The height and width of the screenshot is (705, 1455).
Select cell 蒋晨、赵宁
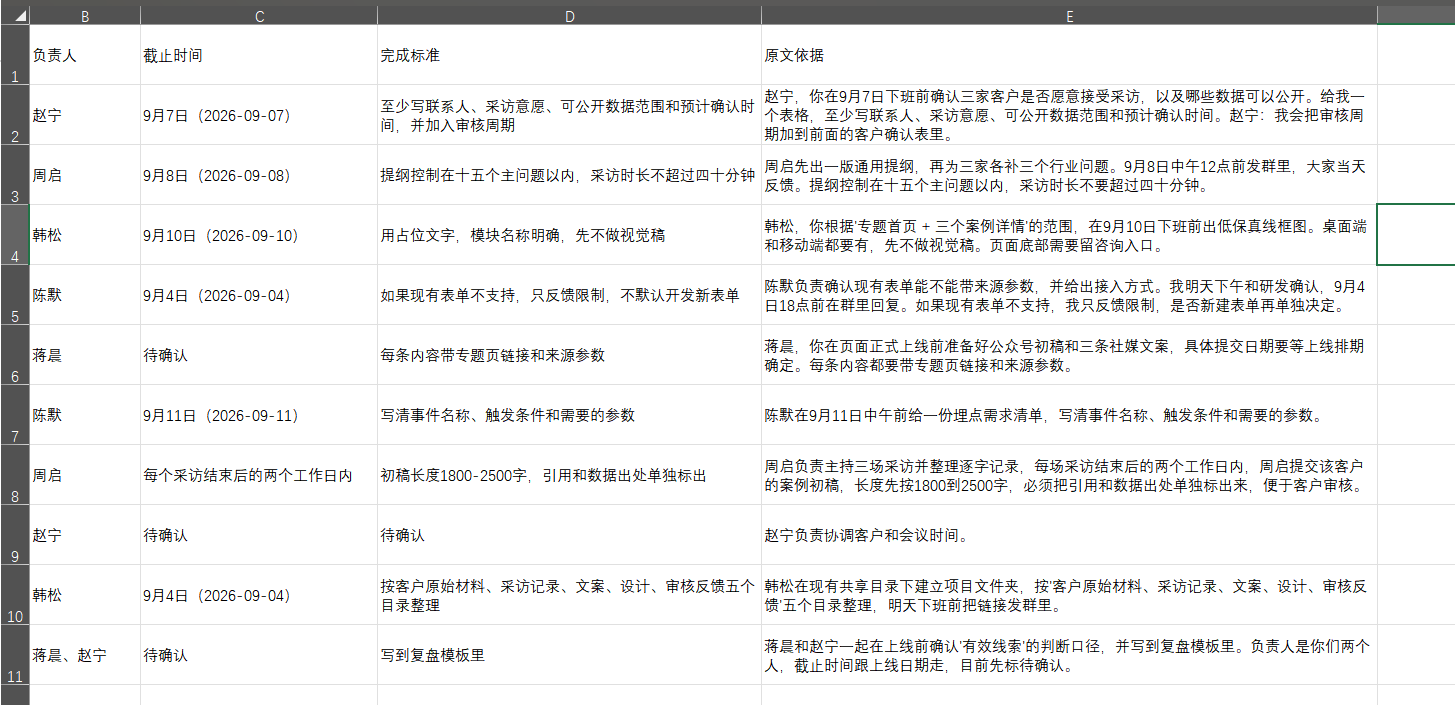click(85, 655)
